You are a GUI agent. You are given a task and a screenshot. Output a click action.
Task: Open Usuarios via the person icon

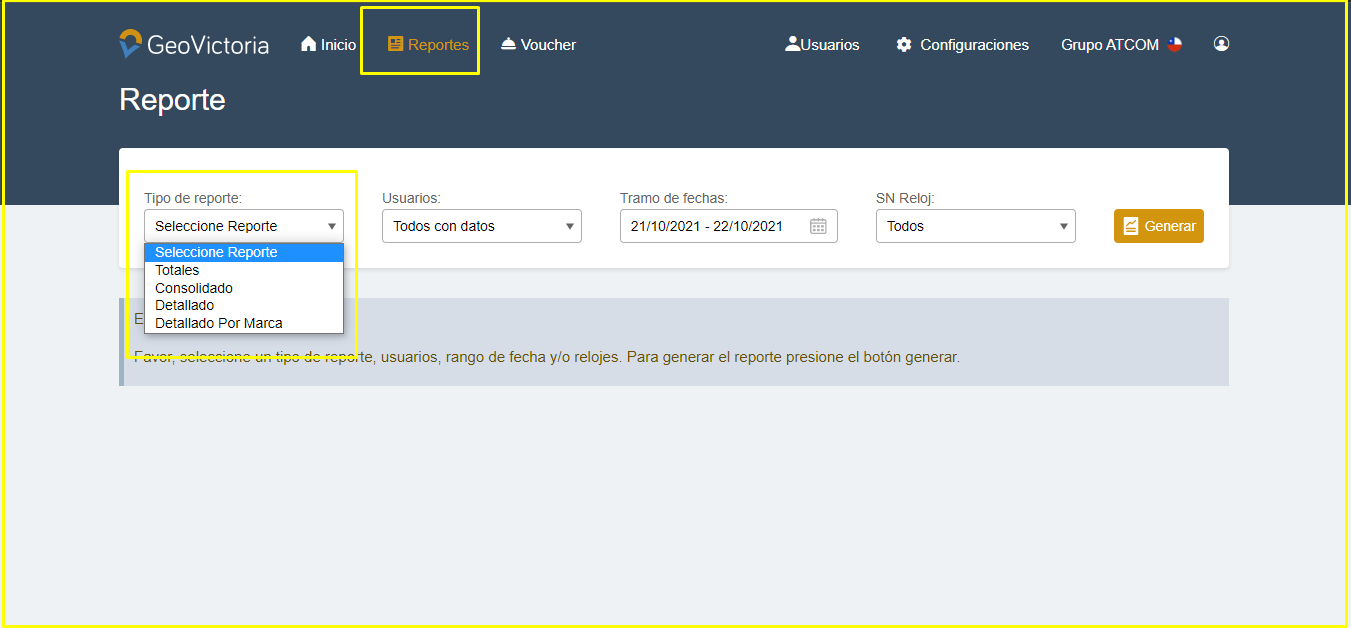tap(793, 44)
